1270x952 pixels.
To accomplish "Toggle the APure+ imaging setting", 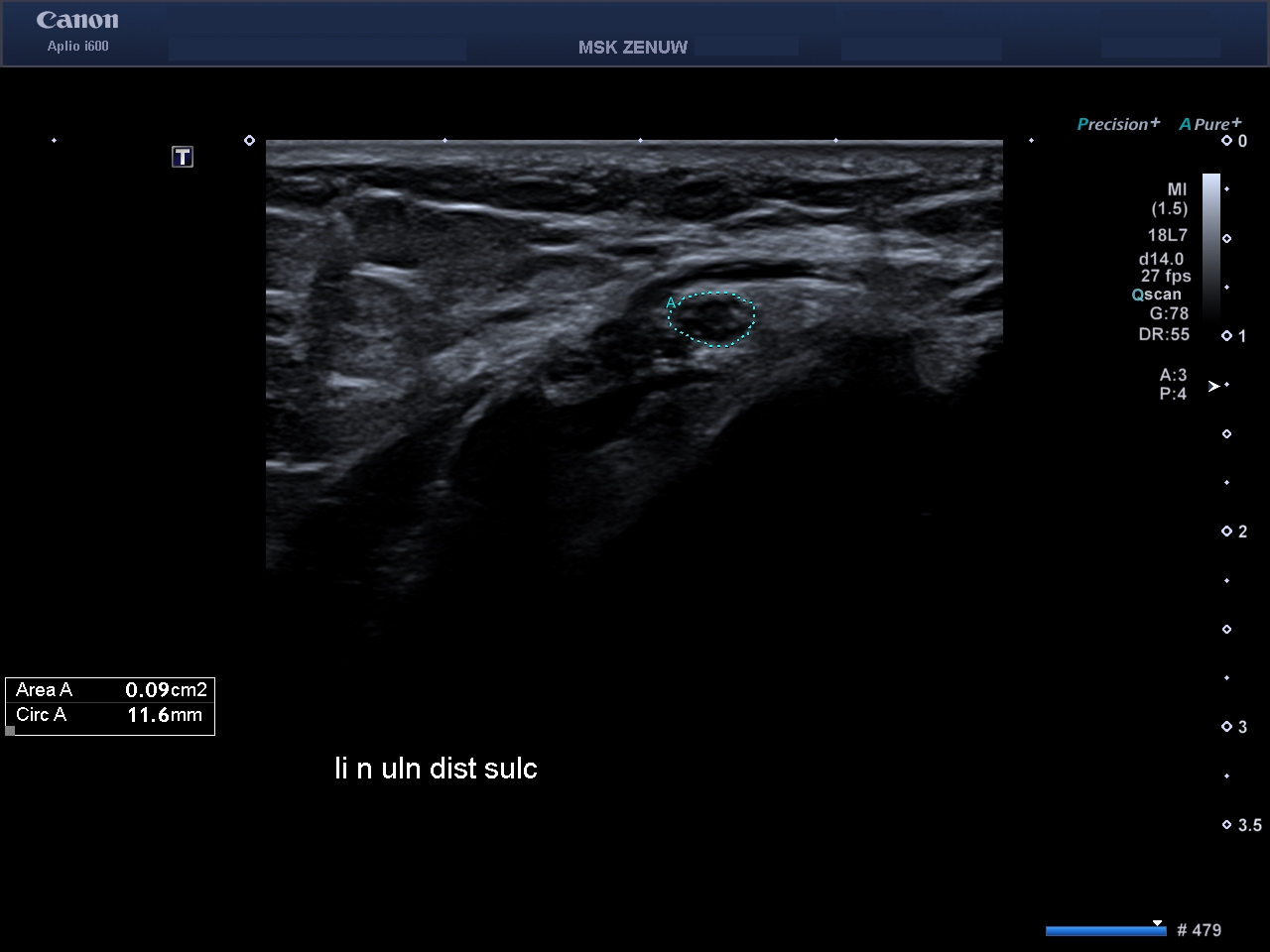I will (1209, 124).
